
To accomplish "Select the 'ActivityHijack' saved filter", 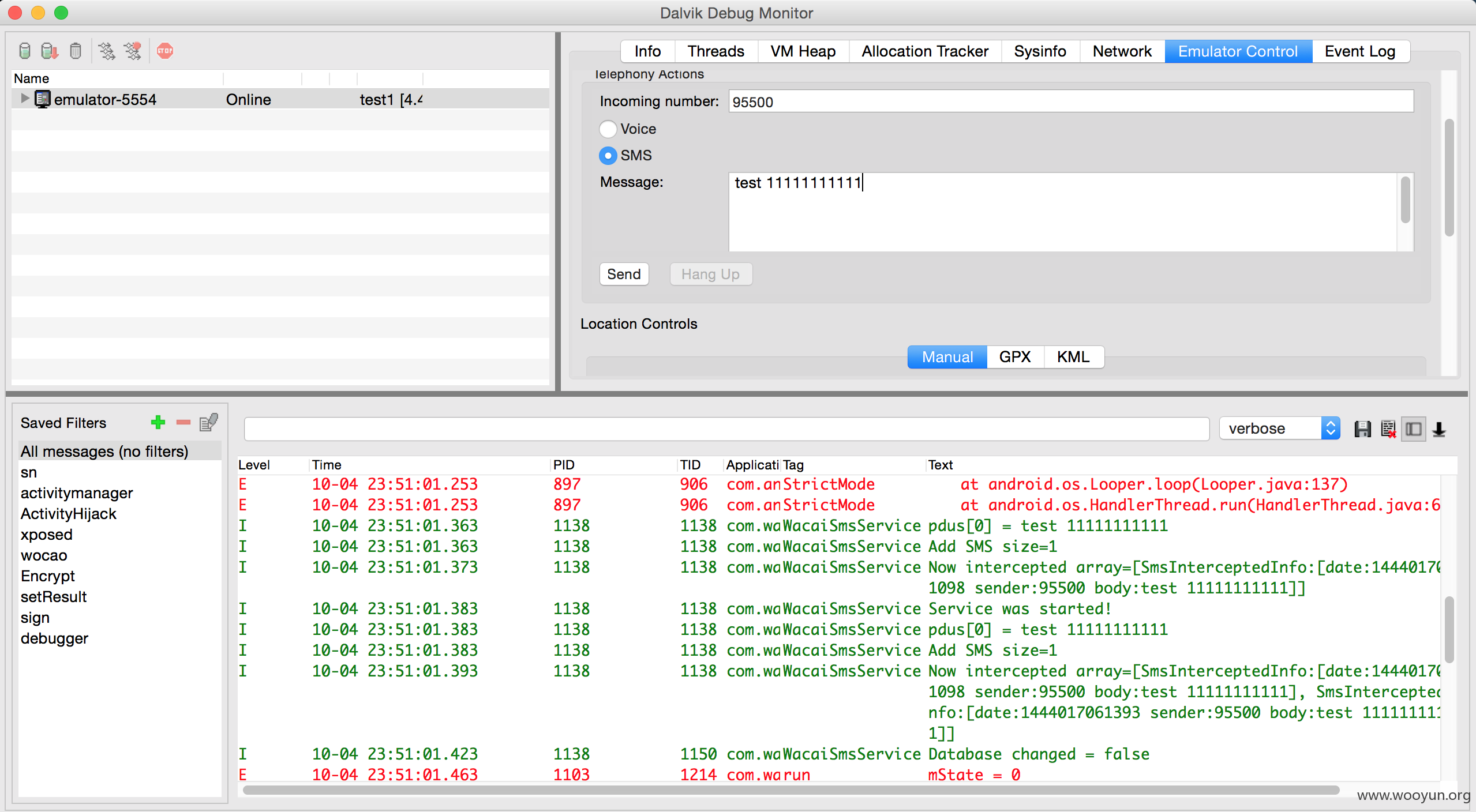I will [120, 514].
